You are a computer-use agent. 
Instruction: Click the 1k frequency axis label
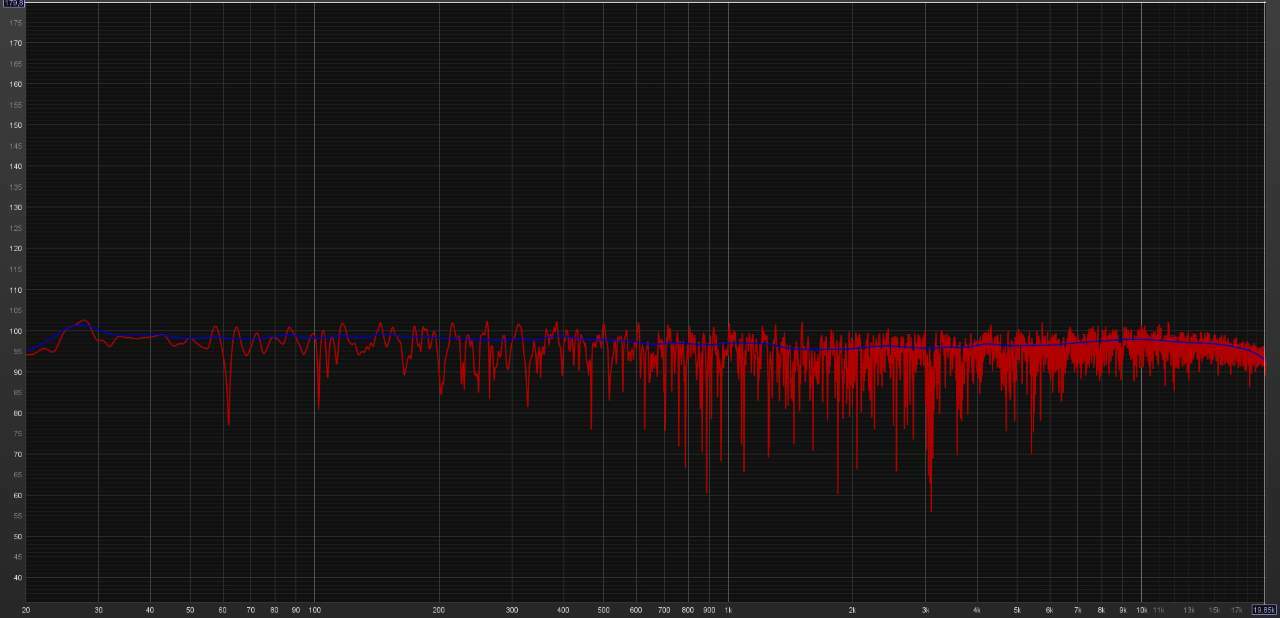pos(728,609)
